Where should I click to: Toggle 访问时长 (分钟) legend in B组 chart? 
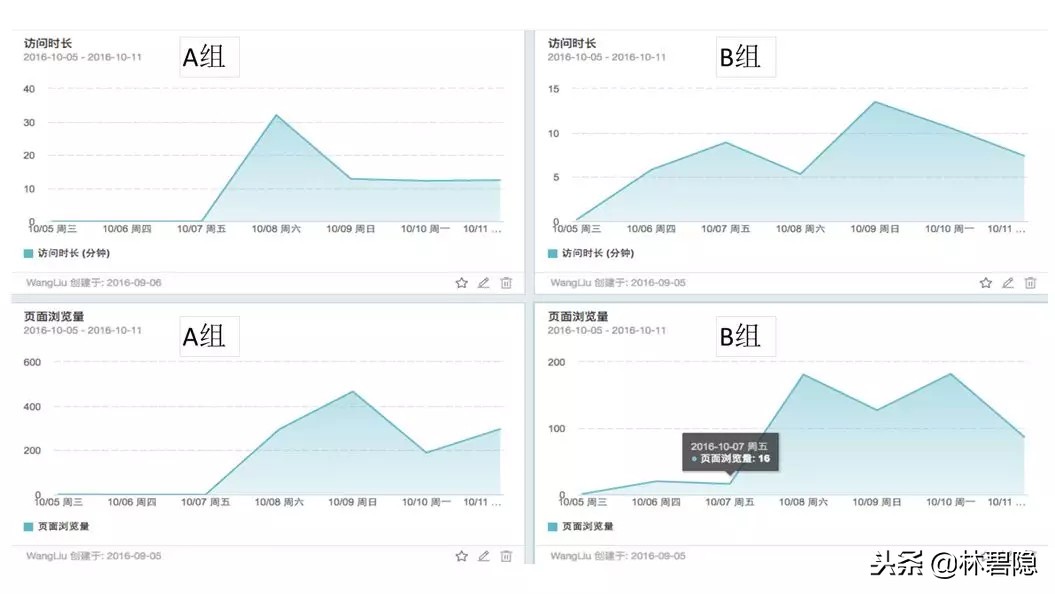click(x=591, y=253)
